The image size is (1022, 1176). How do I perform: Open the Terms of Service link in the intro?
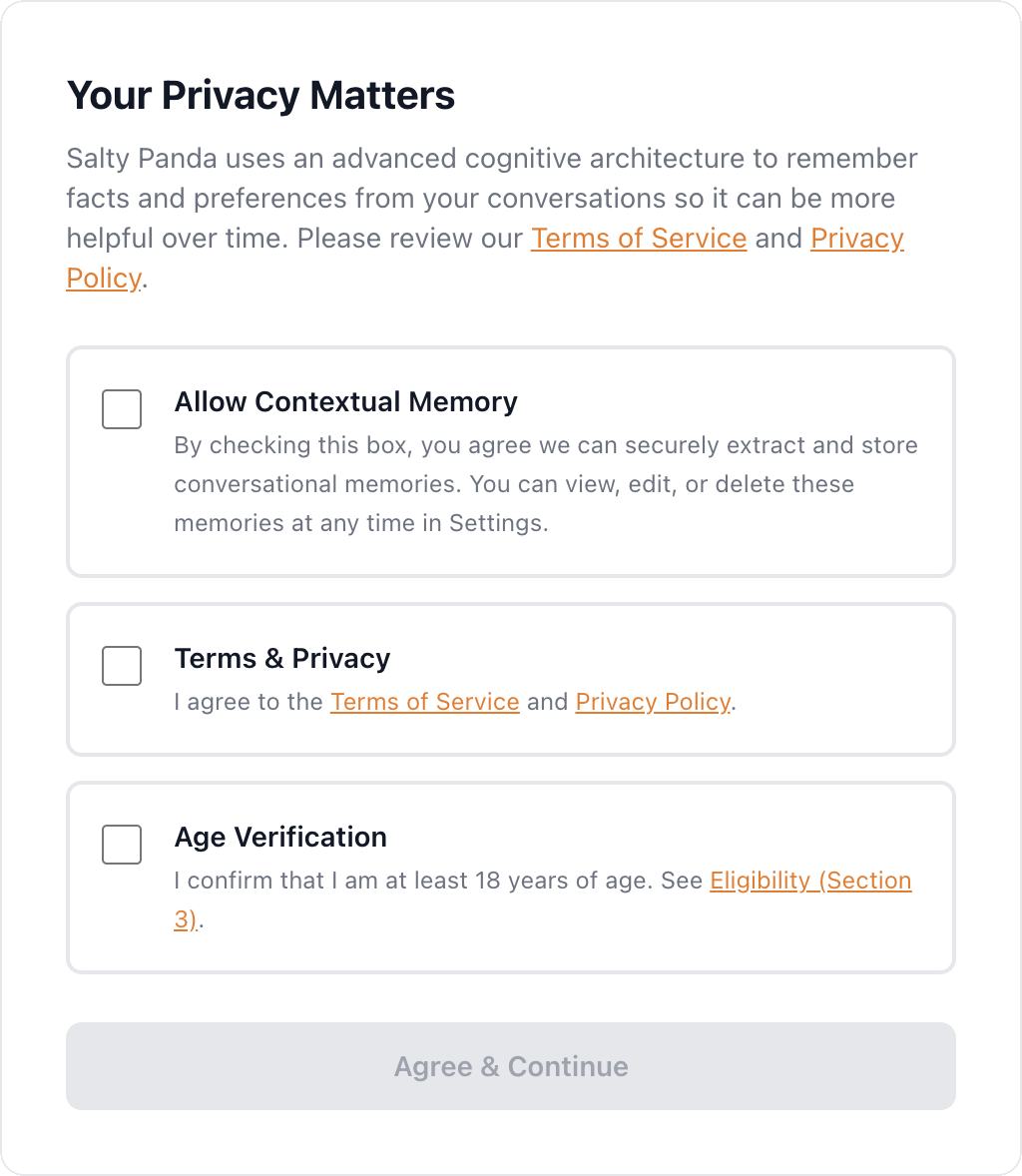click(x=639, y=239)
